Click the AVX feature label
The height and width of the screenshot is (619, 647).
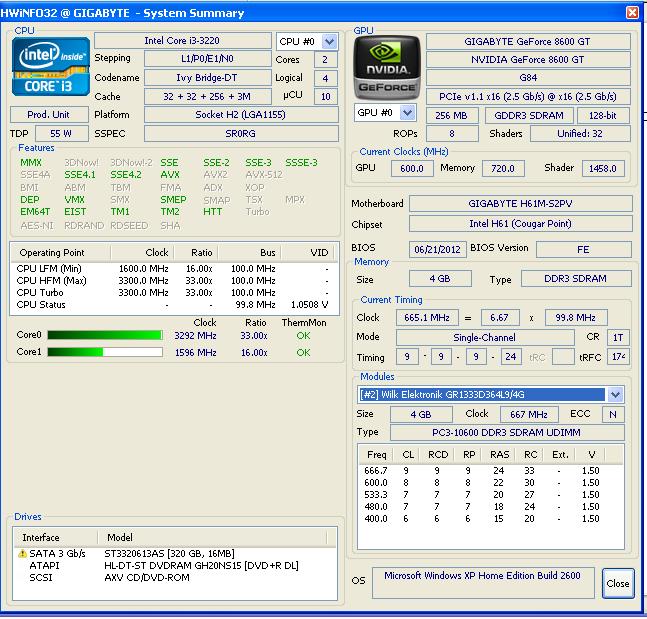170,175
